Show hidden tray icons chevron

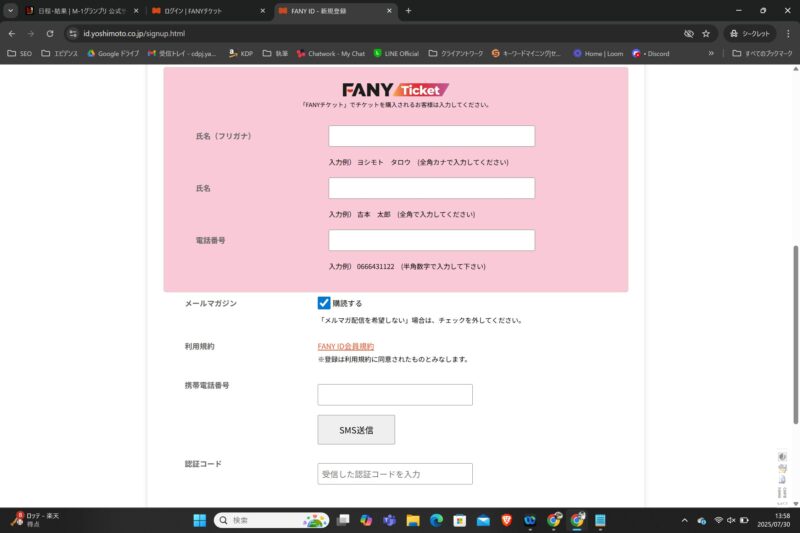click(x=685, y=520)
